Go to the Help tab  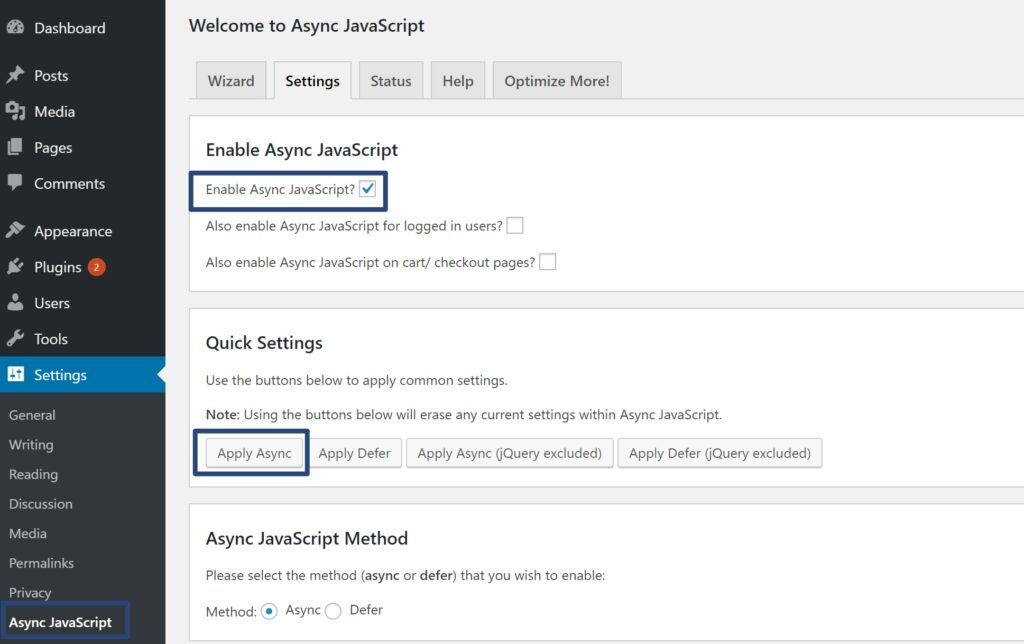pos(458,81)
